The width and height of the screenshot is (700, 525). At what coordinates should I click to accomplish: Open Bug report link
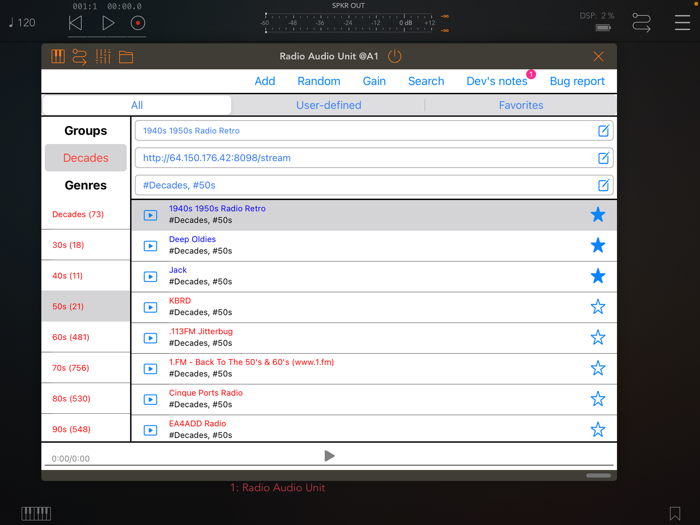(x=577, y=81)
